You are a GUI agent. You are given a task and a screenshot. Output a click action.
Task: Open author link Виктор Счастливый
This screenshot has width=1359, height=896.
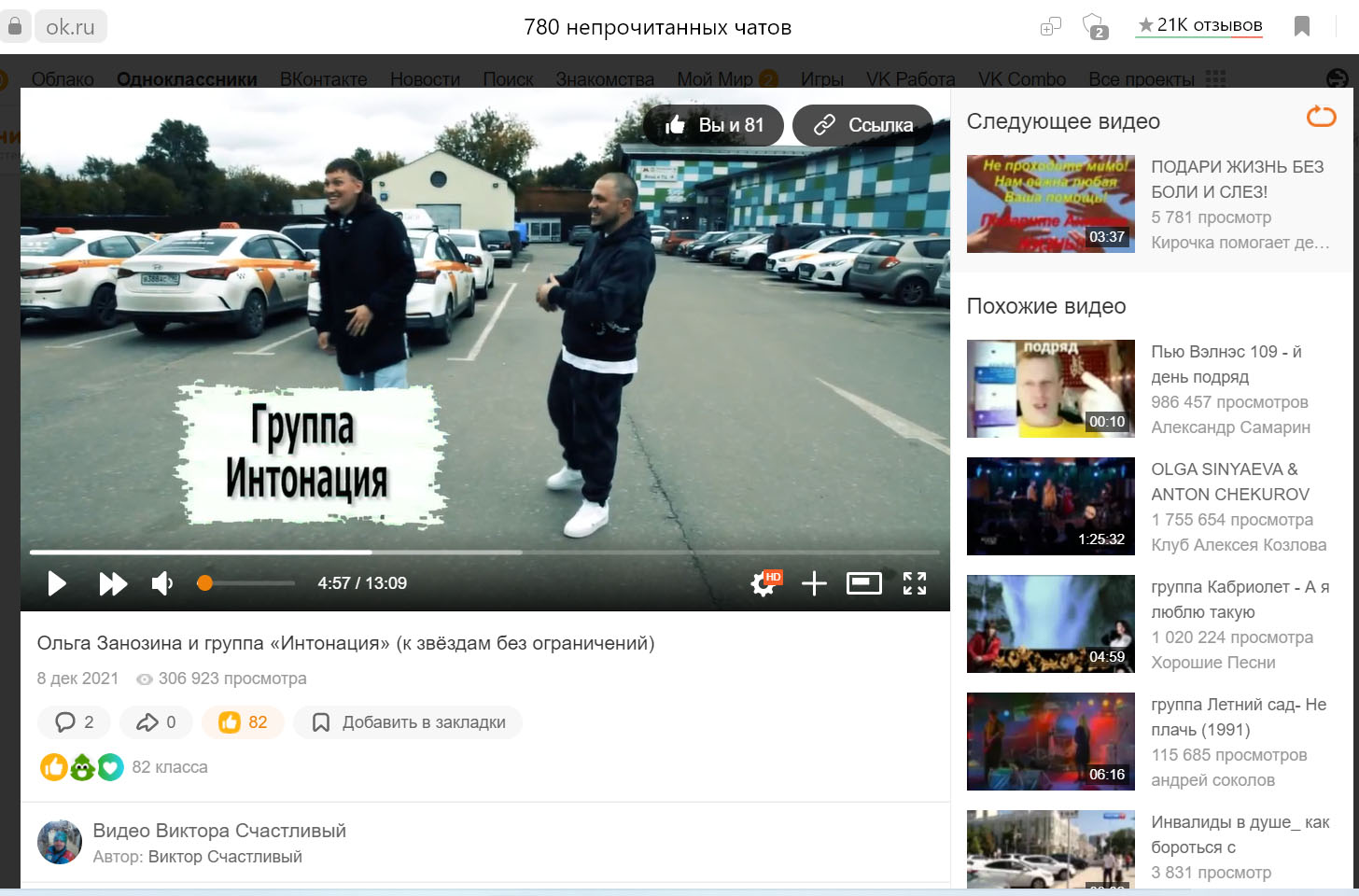point(225,857)
